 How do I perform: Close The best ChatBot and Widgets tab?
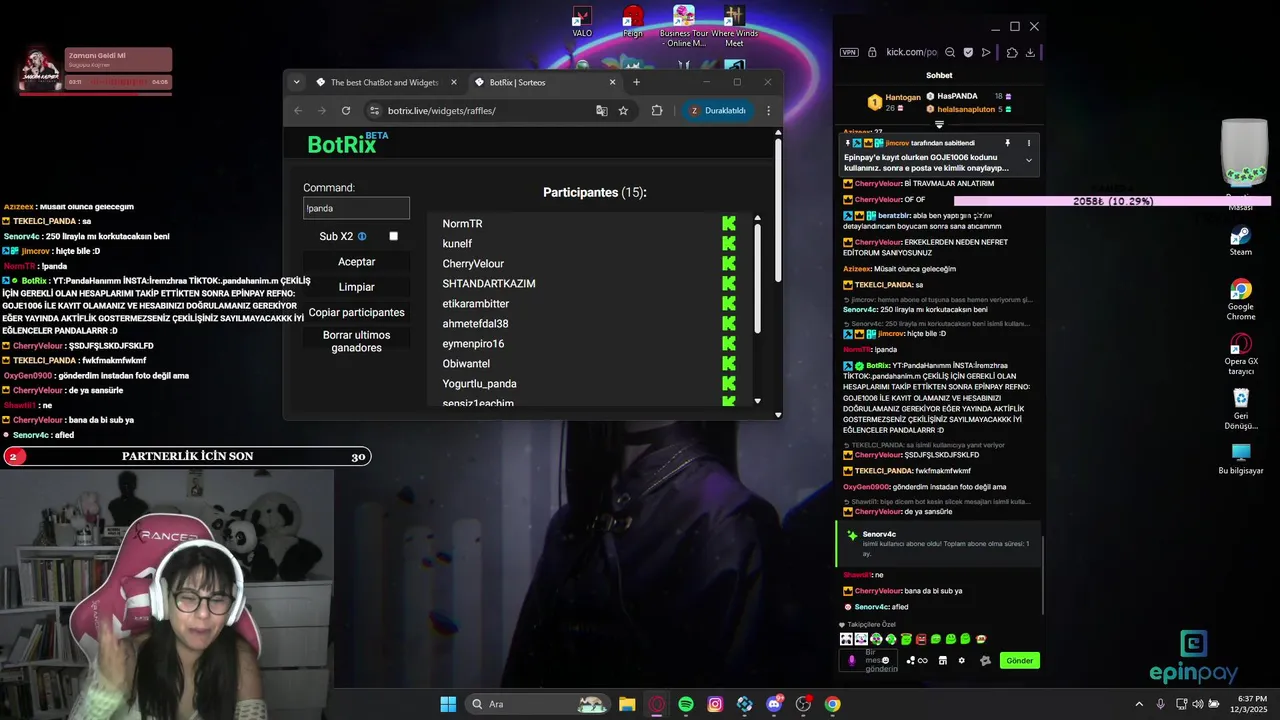coord(455,82)
